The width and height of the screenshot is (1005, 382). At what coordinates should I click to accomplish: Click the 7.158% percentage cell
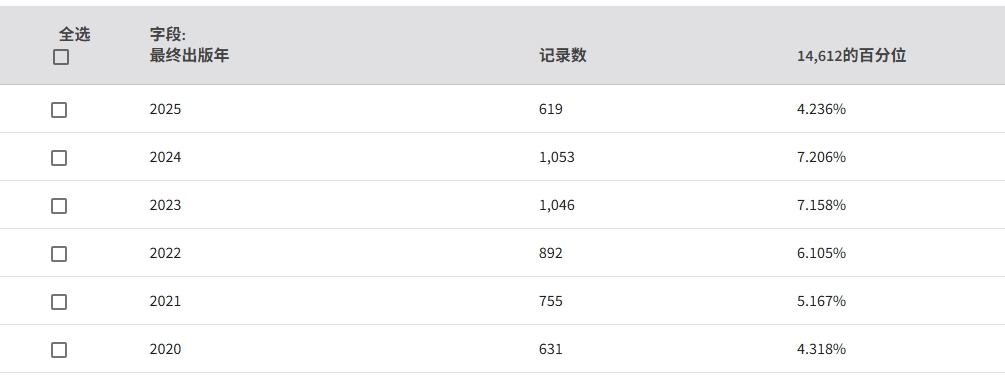coord(821,206)
